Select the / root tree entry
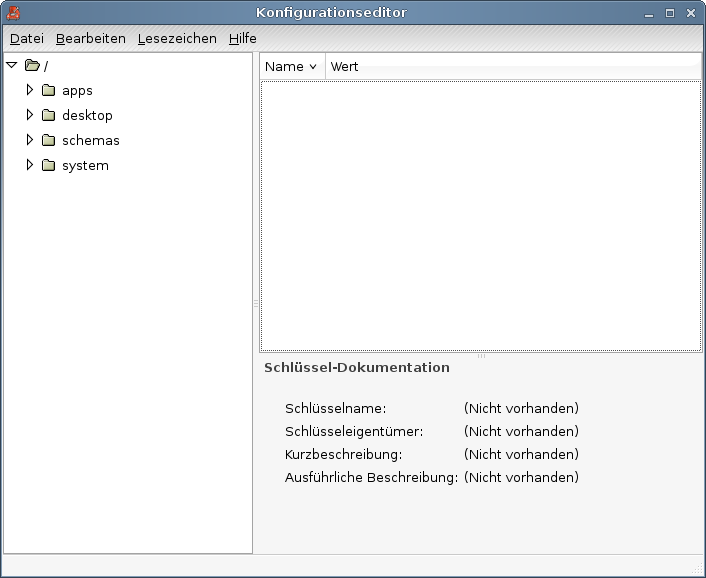Image resolution: width=706 pixels, height=578 pixels. 45,66
